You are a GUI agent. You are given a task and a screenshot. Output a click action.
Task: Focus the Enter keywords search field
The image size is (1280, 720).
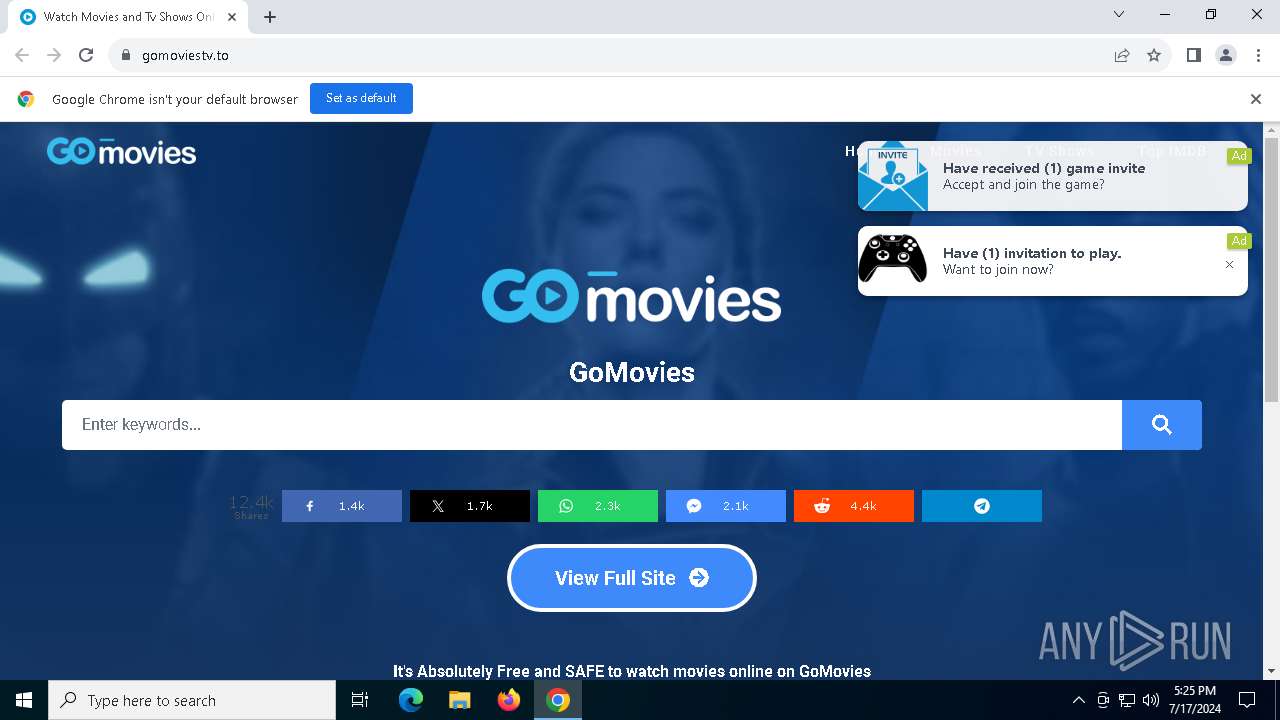[x=592, y=425]
